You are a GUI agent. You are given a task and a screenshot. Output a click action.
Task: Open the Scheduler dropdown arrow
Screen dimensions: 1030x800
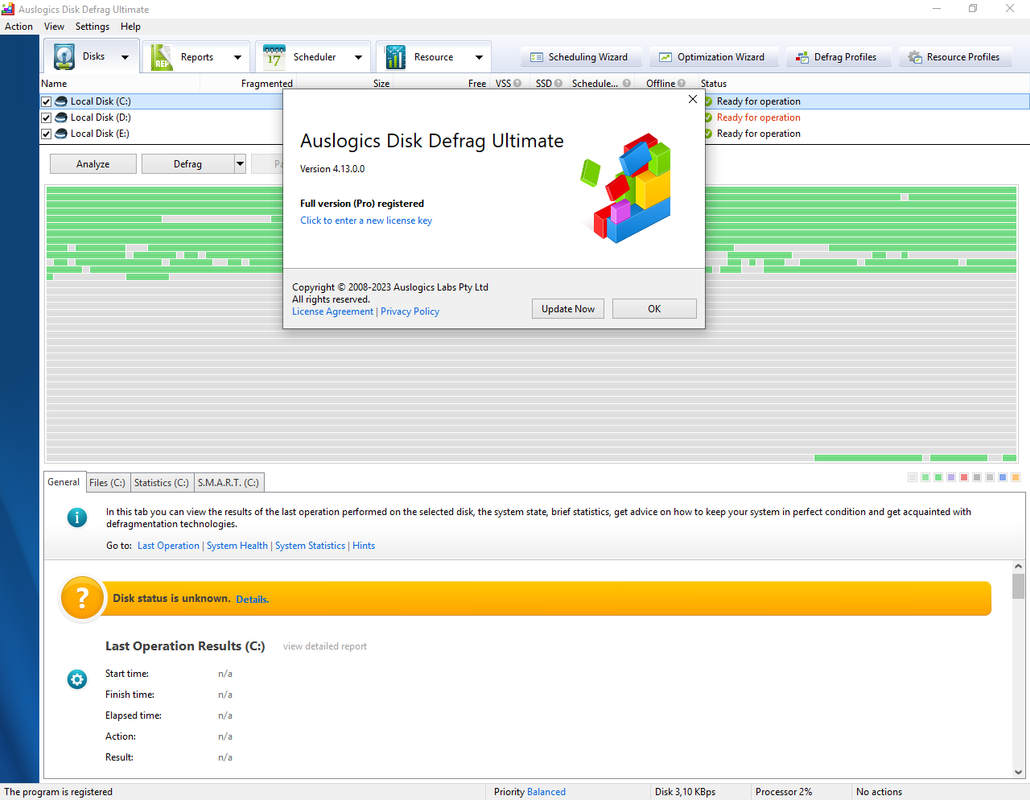point(358,57)
